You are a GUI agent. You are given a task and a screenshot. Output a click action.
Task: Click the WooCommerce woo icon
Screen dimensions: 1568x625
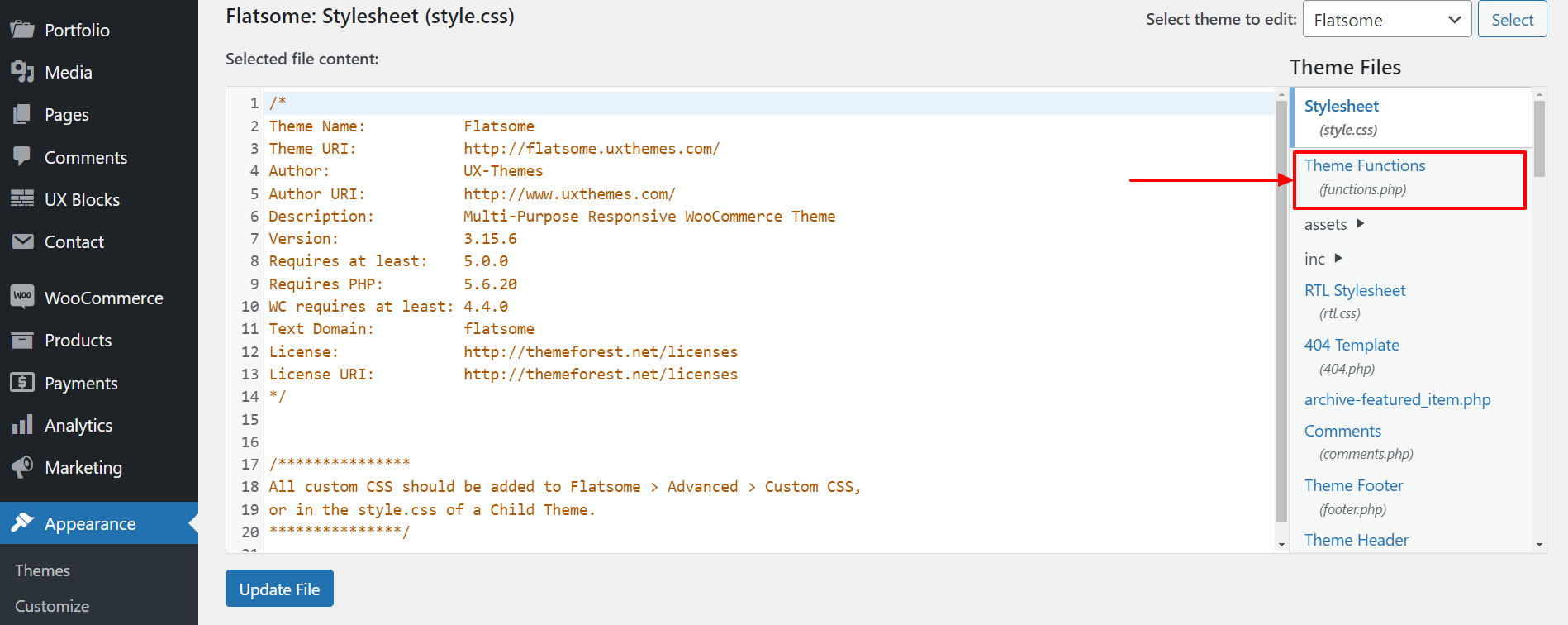[x=22, y=296]
